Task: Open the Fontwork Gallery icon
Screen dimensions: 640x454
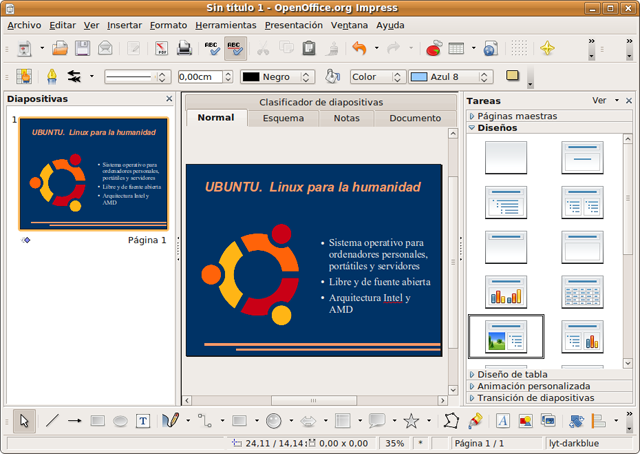Action: click(x=501, y=421)
